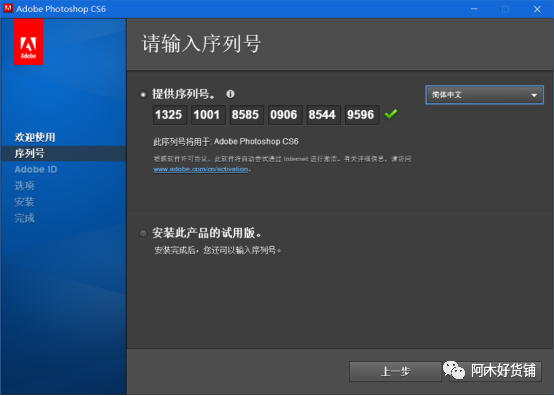Click the Adobe logo in the sidebar
554x396 pixels.
click(28, 42)
